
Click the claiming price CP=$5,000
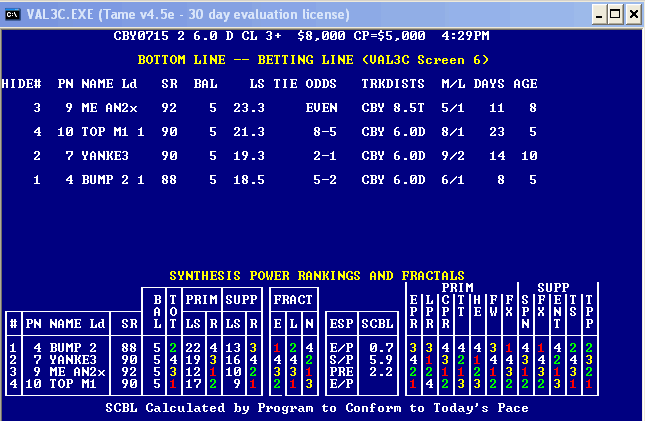point(389,36)
